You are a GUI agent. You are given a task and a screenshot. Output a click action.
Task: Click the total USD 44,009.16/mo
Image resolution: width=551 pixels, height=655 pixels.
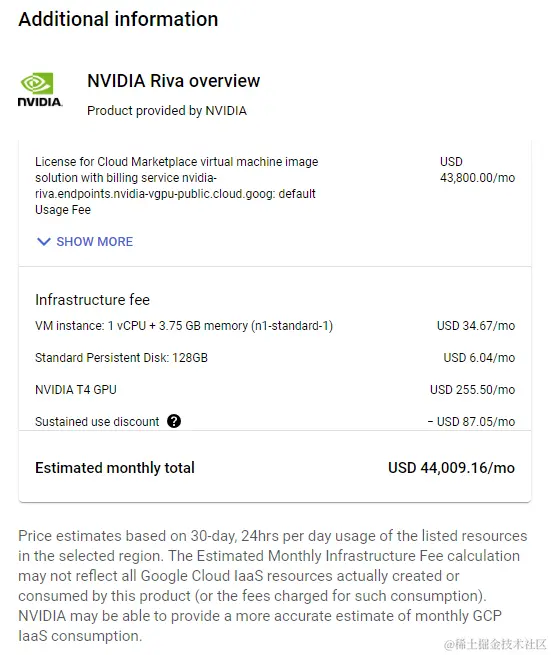click(x=451, y=468)
